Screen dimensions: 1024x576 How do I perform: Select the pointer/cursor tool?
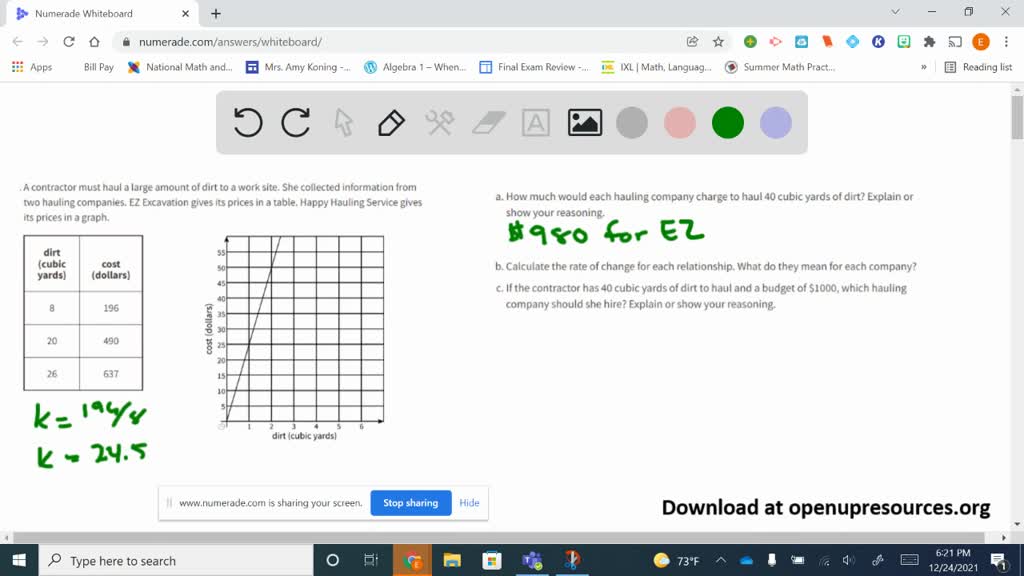(x=344, y=122)
